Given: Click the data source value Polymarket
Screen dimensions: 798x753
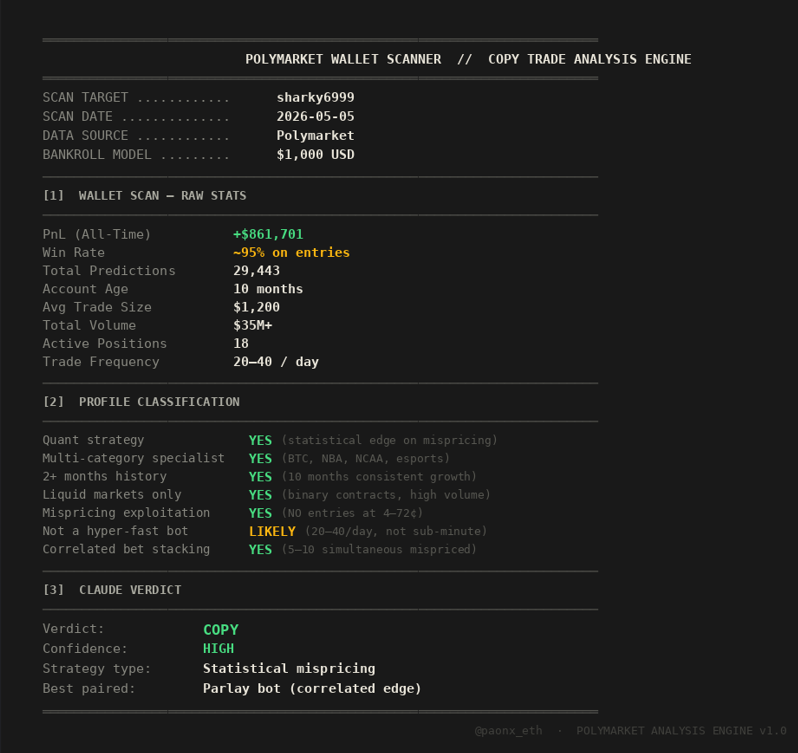Looking at the screenshot, I should [x=315, y=135].
